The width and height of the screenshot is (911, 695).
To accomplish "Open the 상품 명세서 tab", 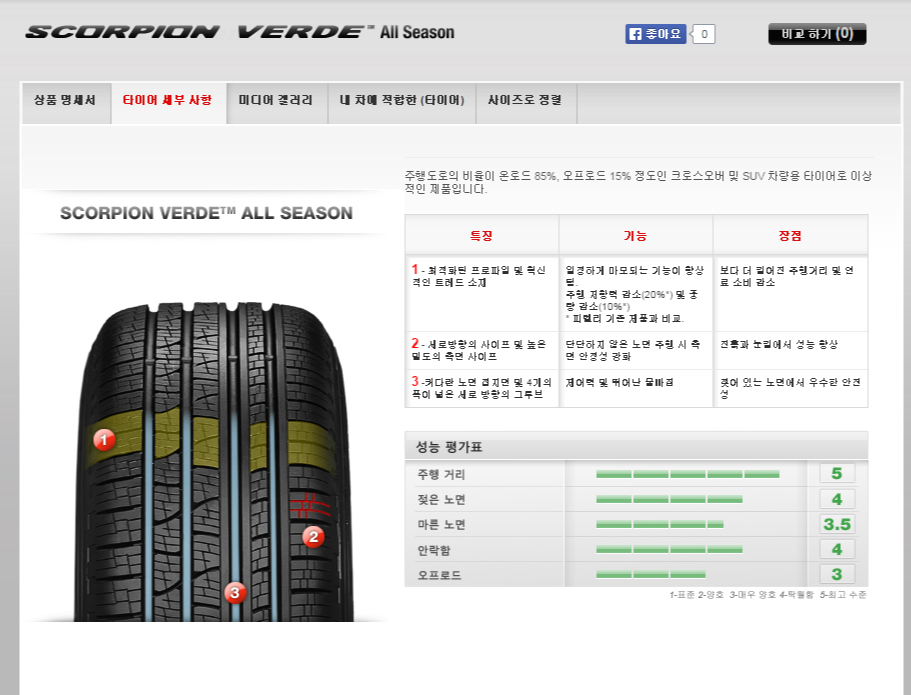I will click(x=65, y=102).
